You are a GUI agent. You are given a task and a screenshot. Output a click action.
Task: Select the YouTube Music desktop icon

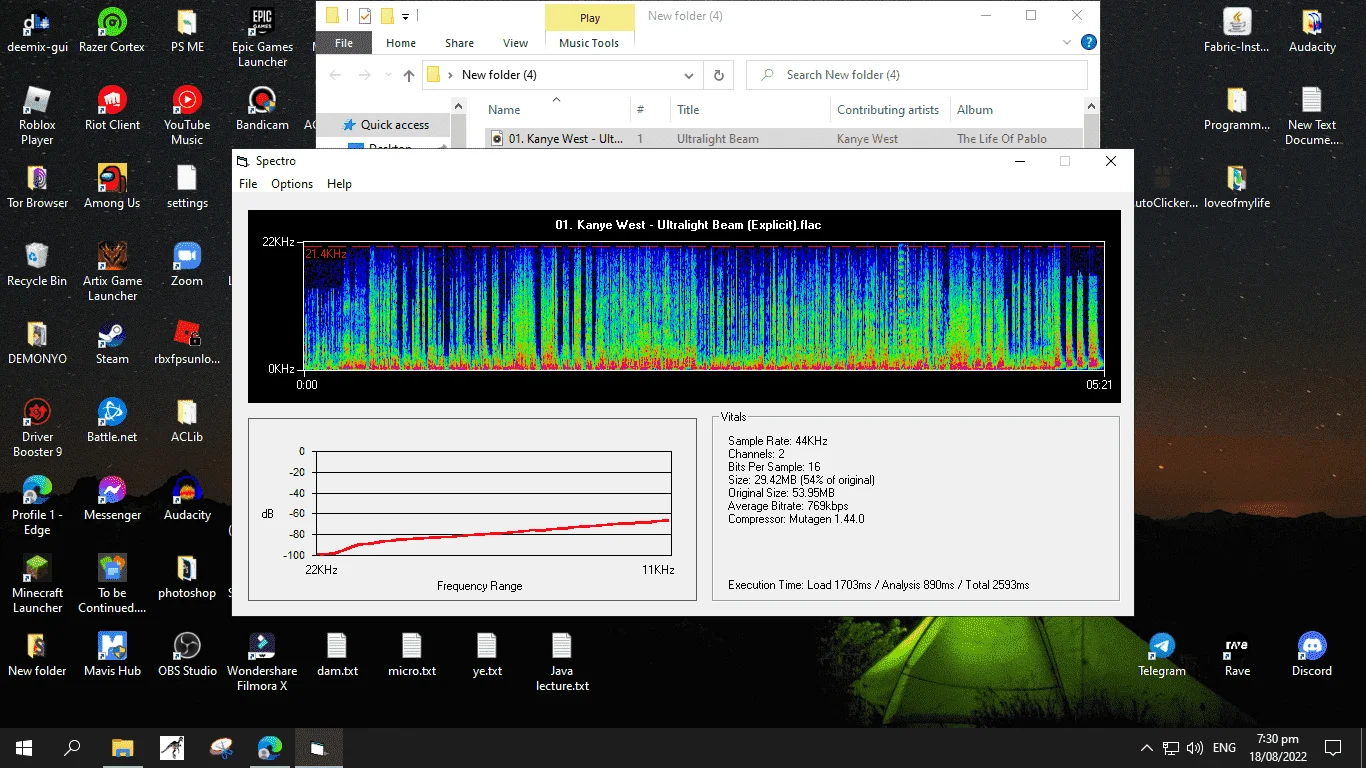(187, 115)
